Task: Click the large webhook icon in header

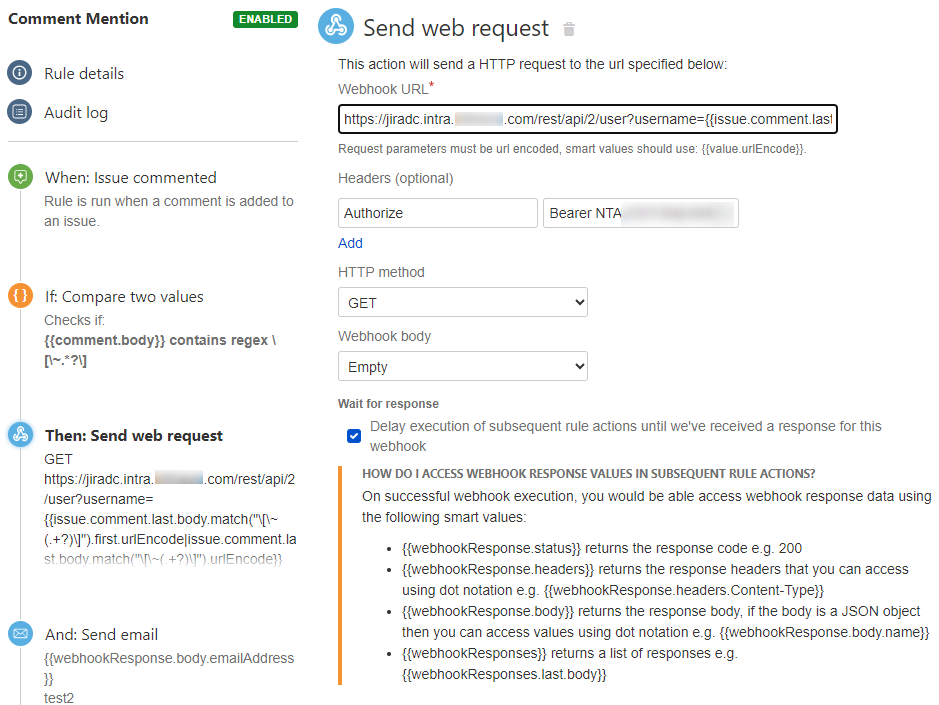Action: tap(336, 26)
